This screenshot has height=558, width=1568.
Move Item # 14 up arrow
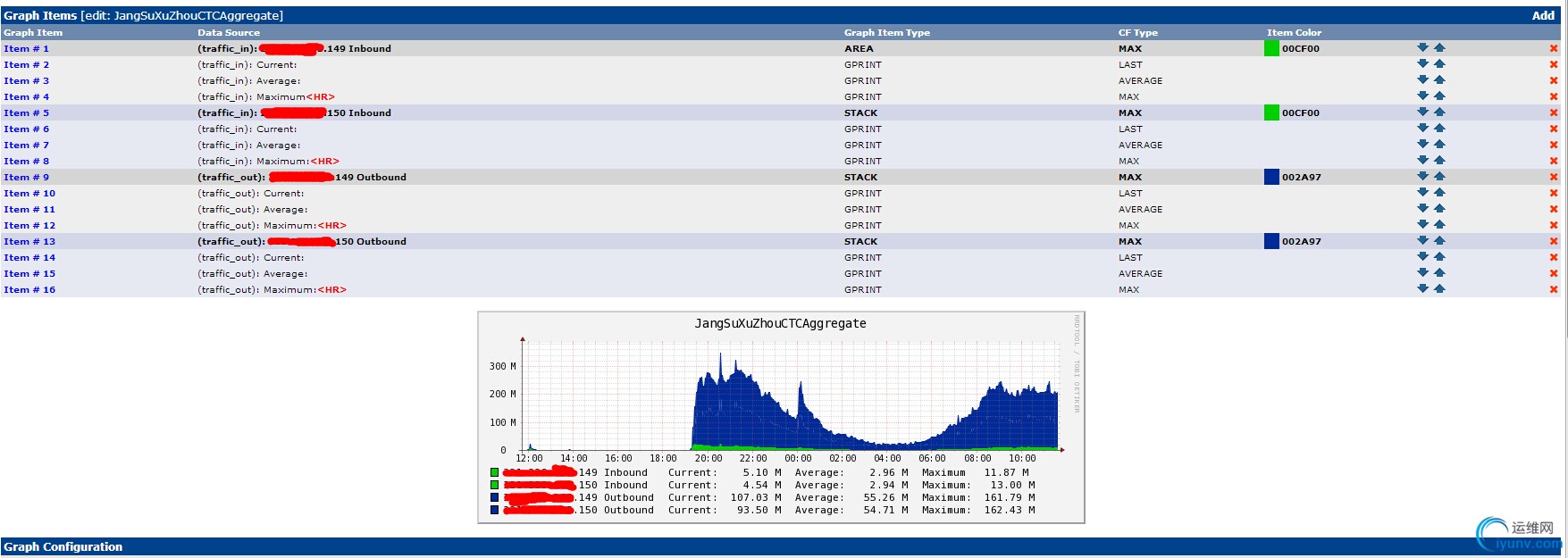(x=1439, y=257)
